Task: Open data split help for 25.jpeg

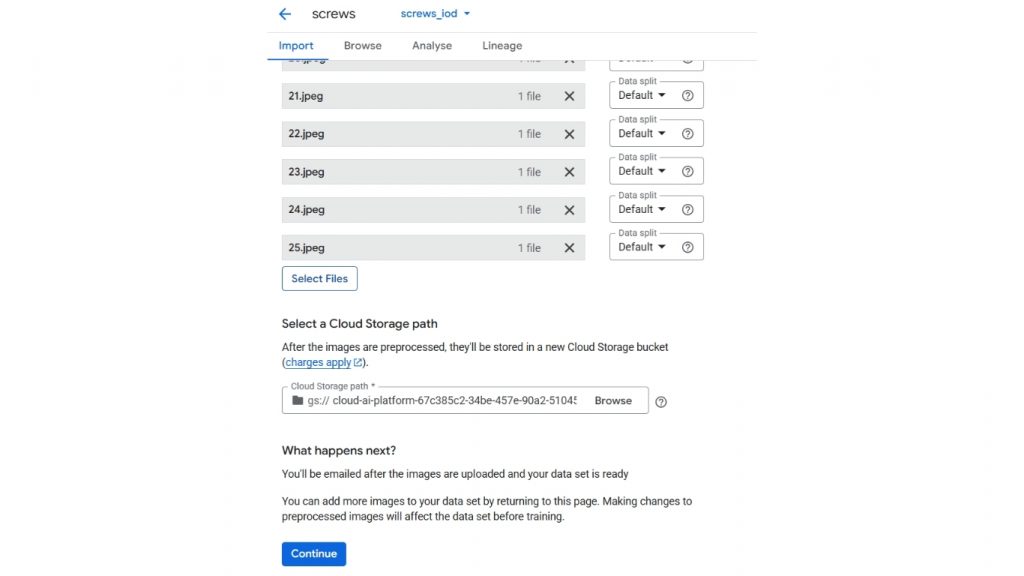Action: [x=687, y=247]
